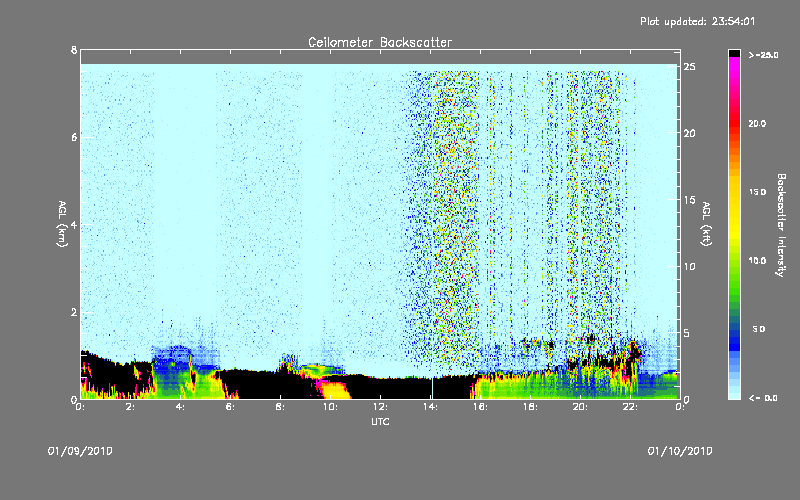
Task: Click the "22:" UTC hour tick
Action: pyautogui.click(x=630, y=407)
